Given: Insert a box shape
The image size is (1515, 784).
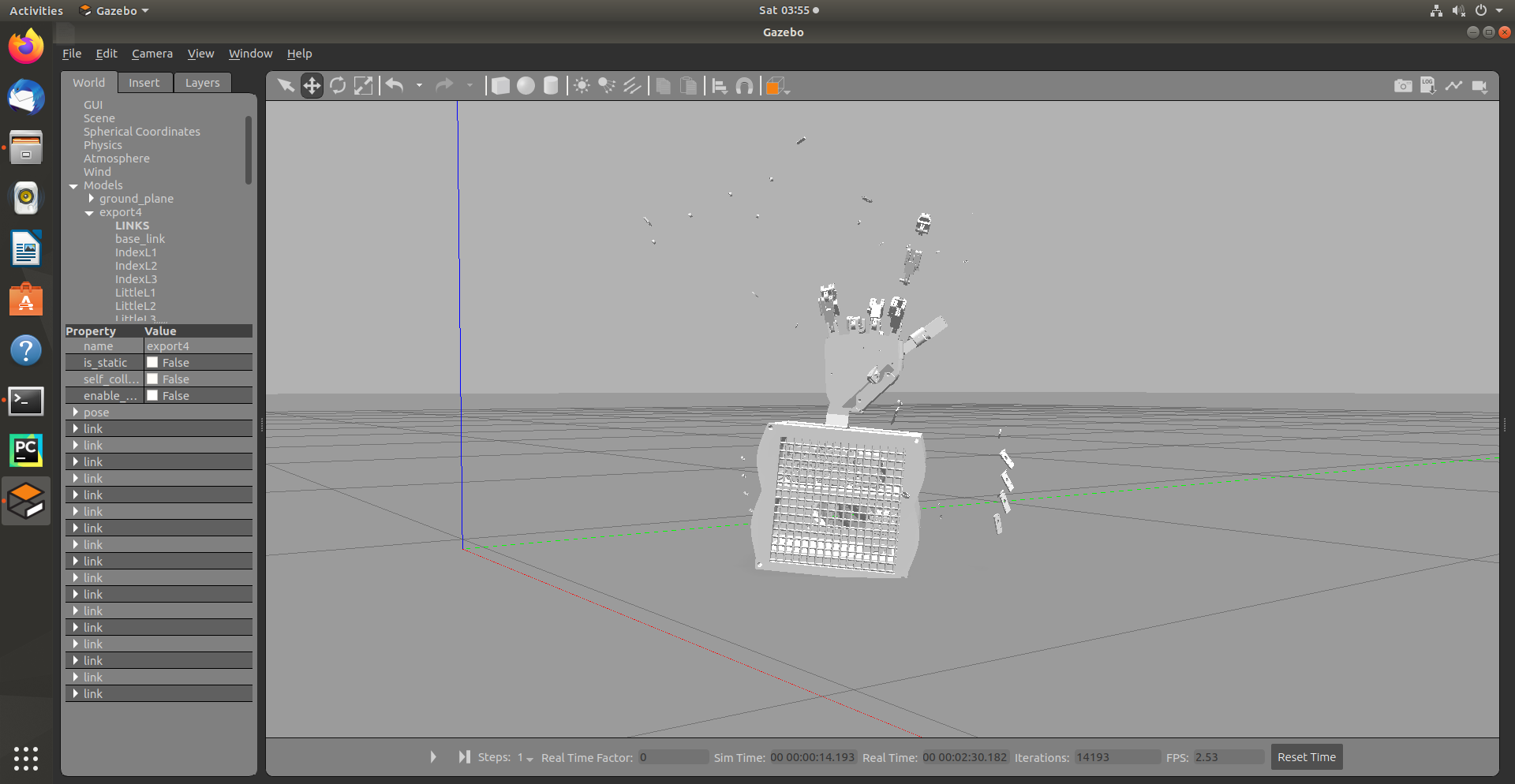Looking at the screenshot, I should [500, 85].
